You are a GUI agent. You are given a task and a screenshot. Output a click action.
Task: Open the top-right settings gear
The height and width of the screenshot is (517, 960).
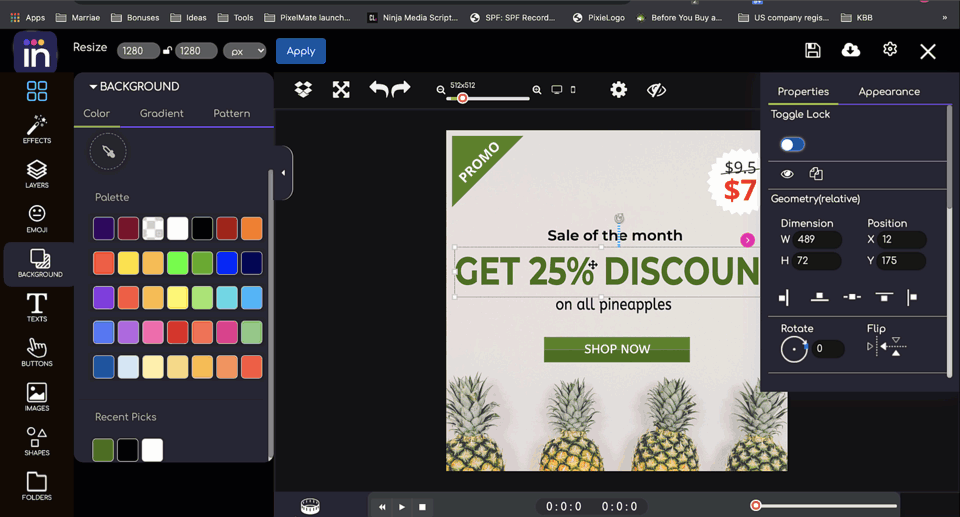[x=890, y=49]
